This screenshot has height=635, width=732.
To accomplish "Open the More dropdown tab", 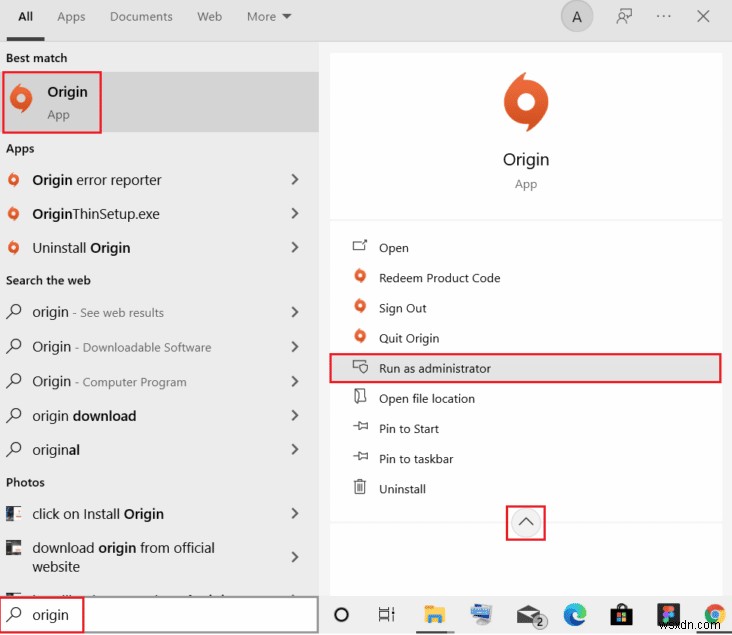I will pos(269,17).
